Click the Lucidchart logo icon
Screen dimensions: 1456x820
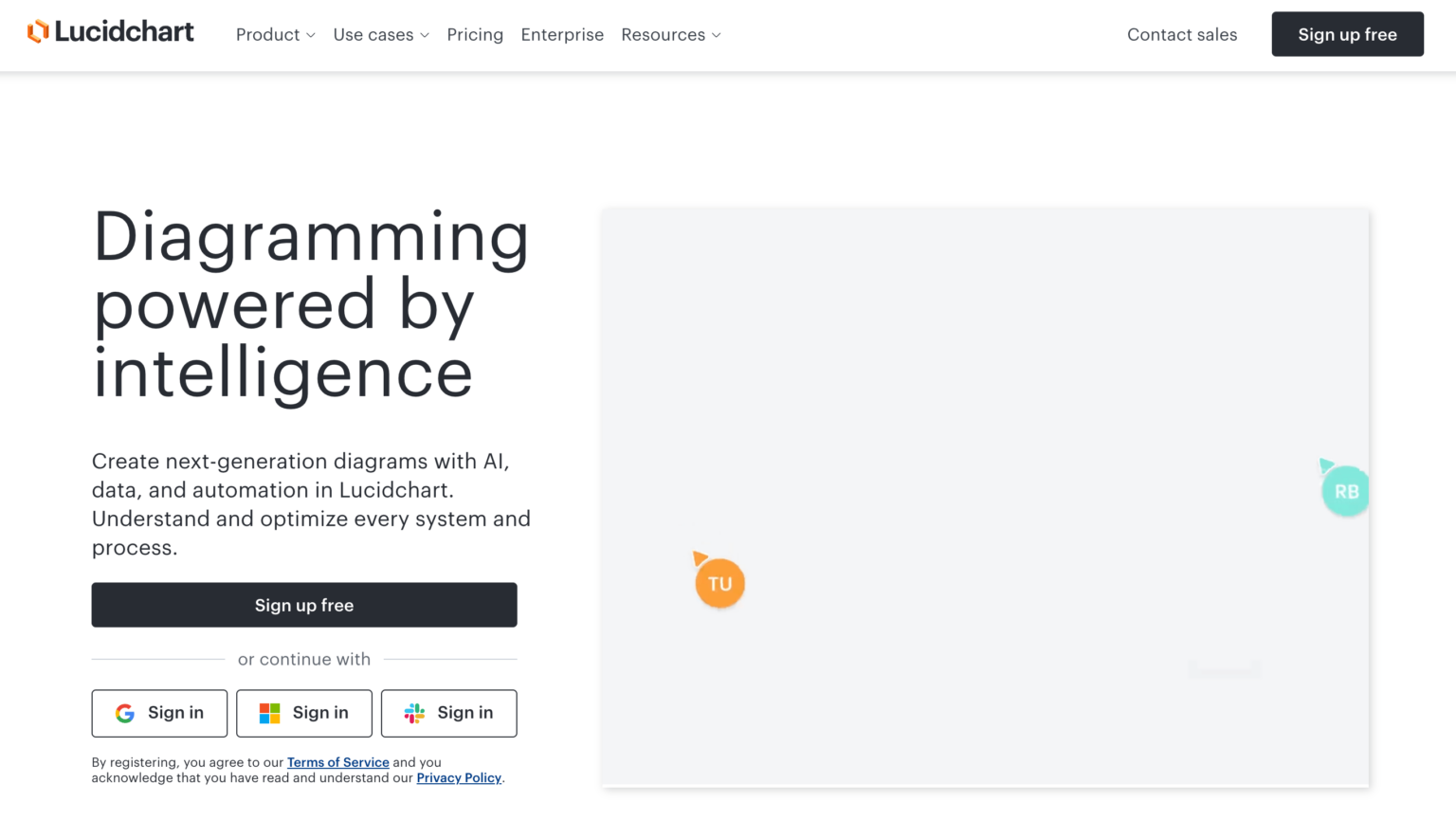(38, 32)
